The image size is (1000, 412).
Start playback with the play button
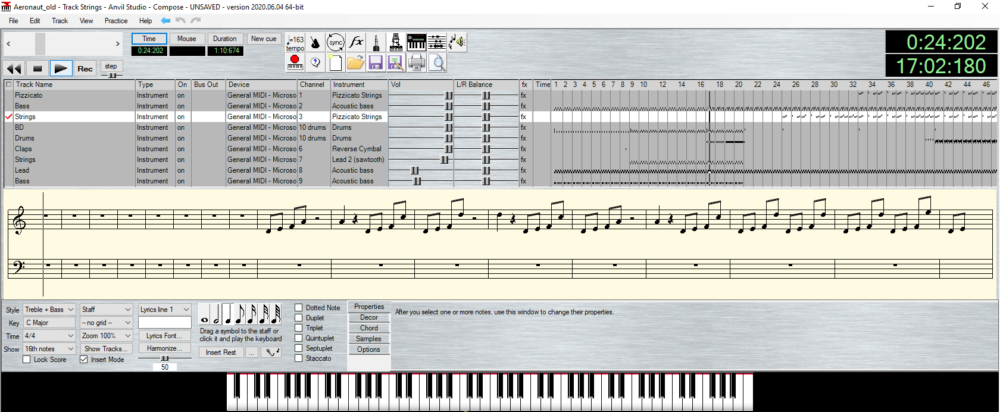(61, 68)
